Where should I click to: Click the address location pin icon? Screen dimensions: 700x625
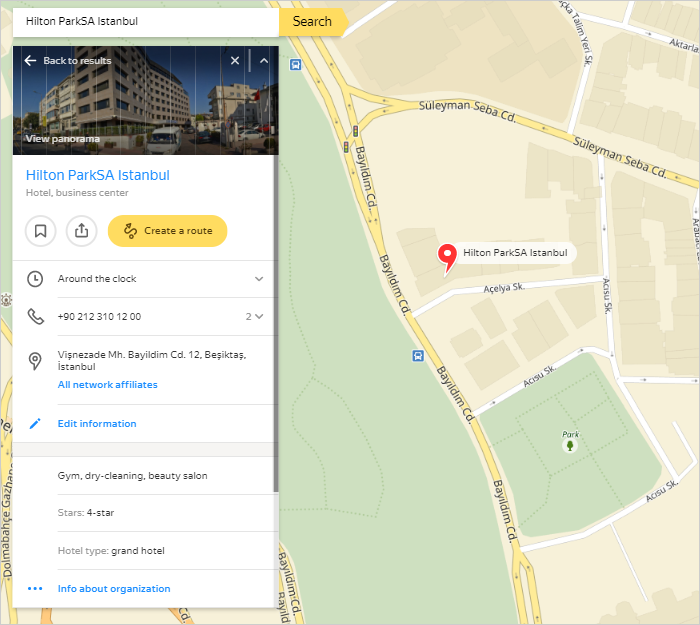[35, 361]
